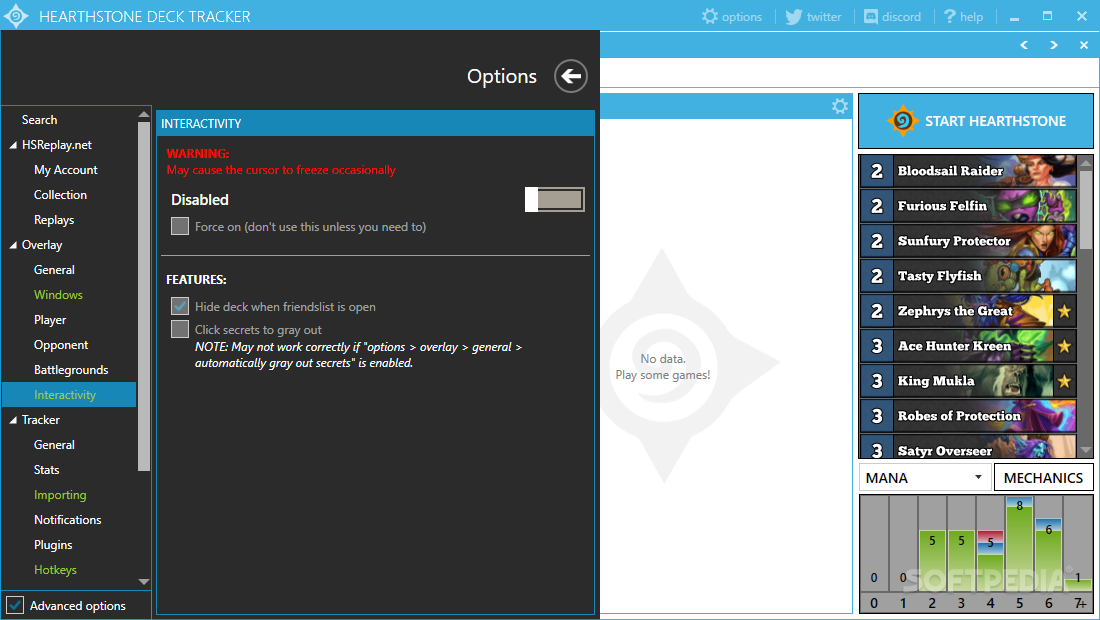The height and width of the screenshot is (620, 1100).
Task: Close the panel with the blue bar X
Action: pyautogui.click(x=1084, y=45)
